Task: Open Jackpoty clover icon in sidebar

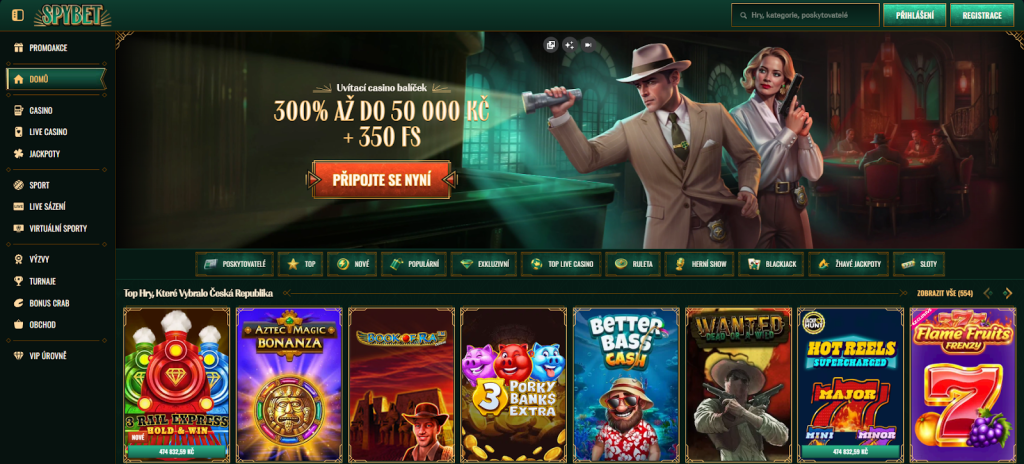Action: click(x=18, y=154)
